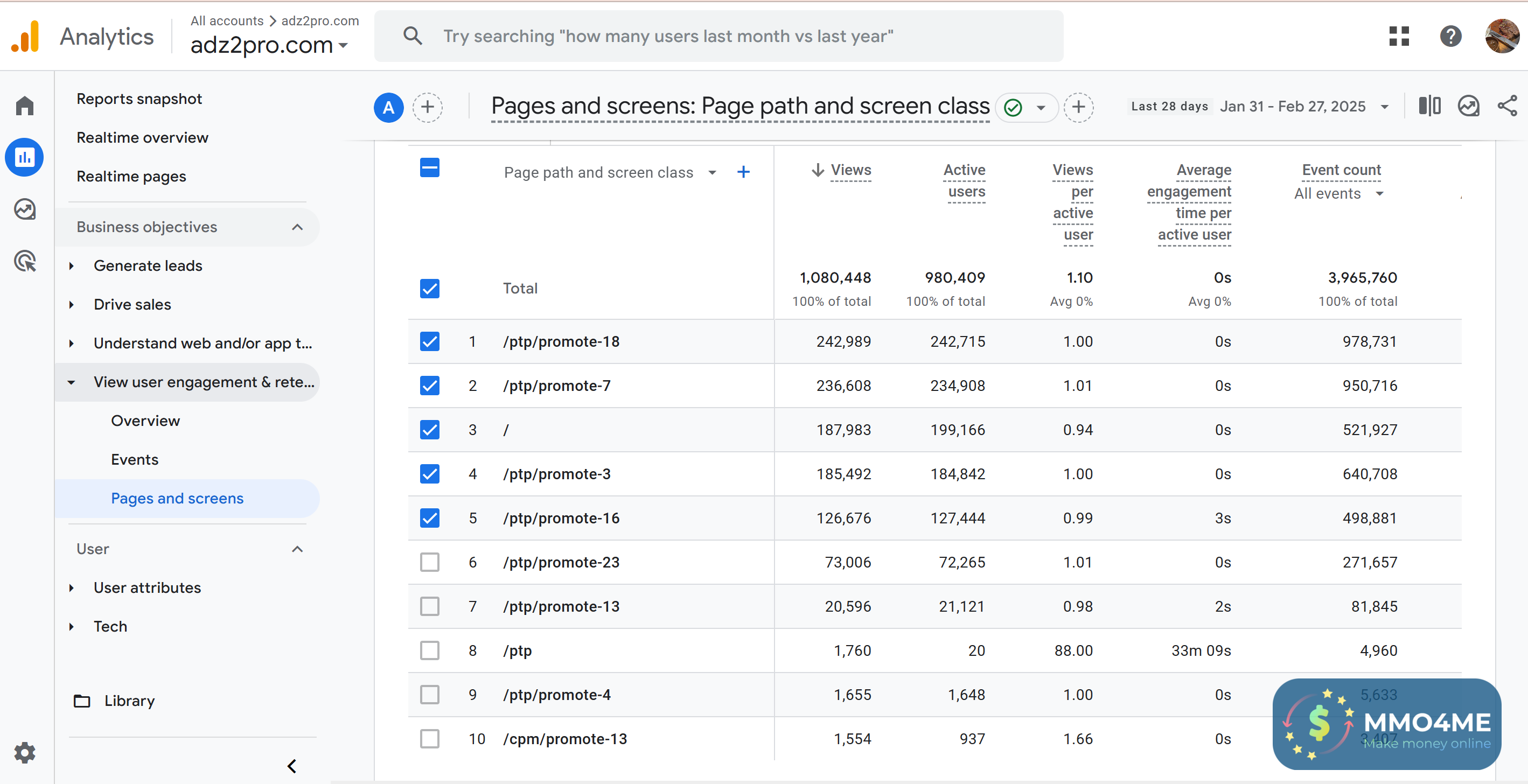The height and width of the screenshot is (784, 1528).
Task: Open the Advertising icon in the left rail
Action: pos(24,261)
